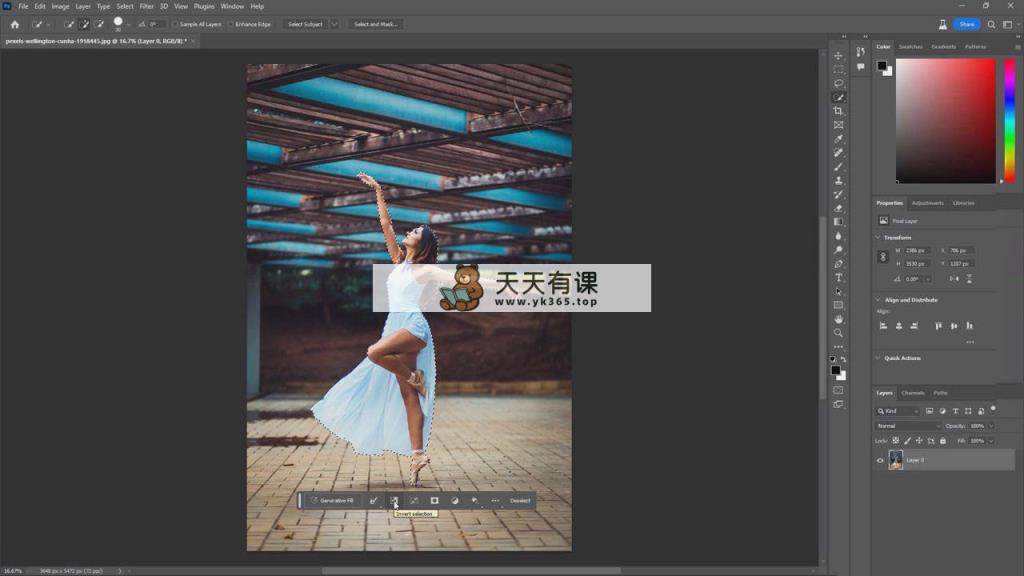Select the Dodge tool
This screenshot has height=576, width=1024.
(839, 250)
